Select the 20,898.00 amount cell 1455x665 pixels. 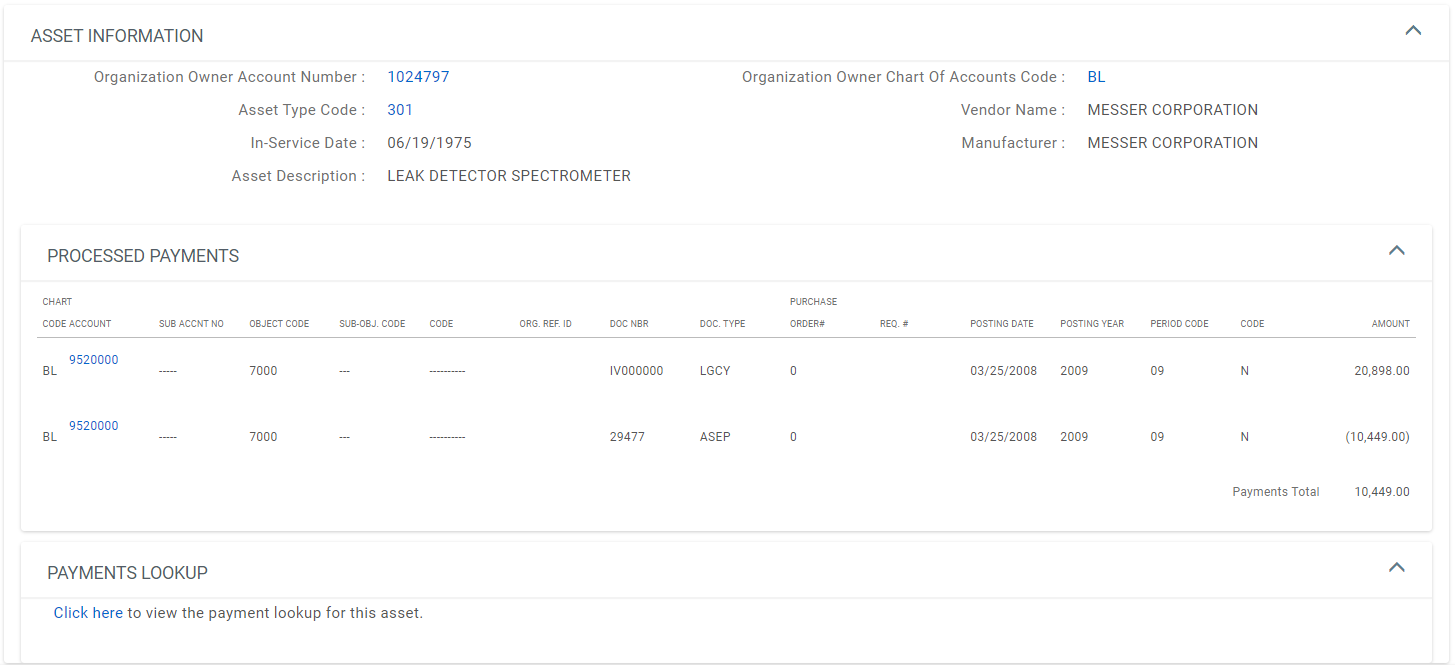coord(1381,371)
